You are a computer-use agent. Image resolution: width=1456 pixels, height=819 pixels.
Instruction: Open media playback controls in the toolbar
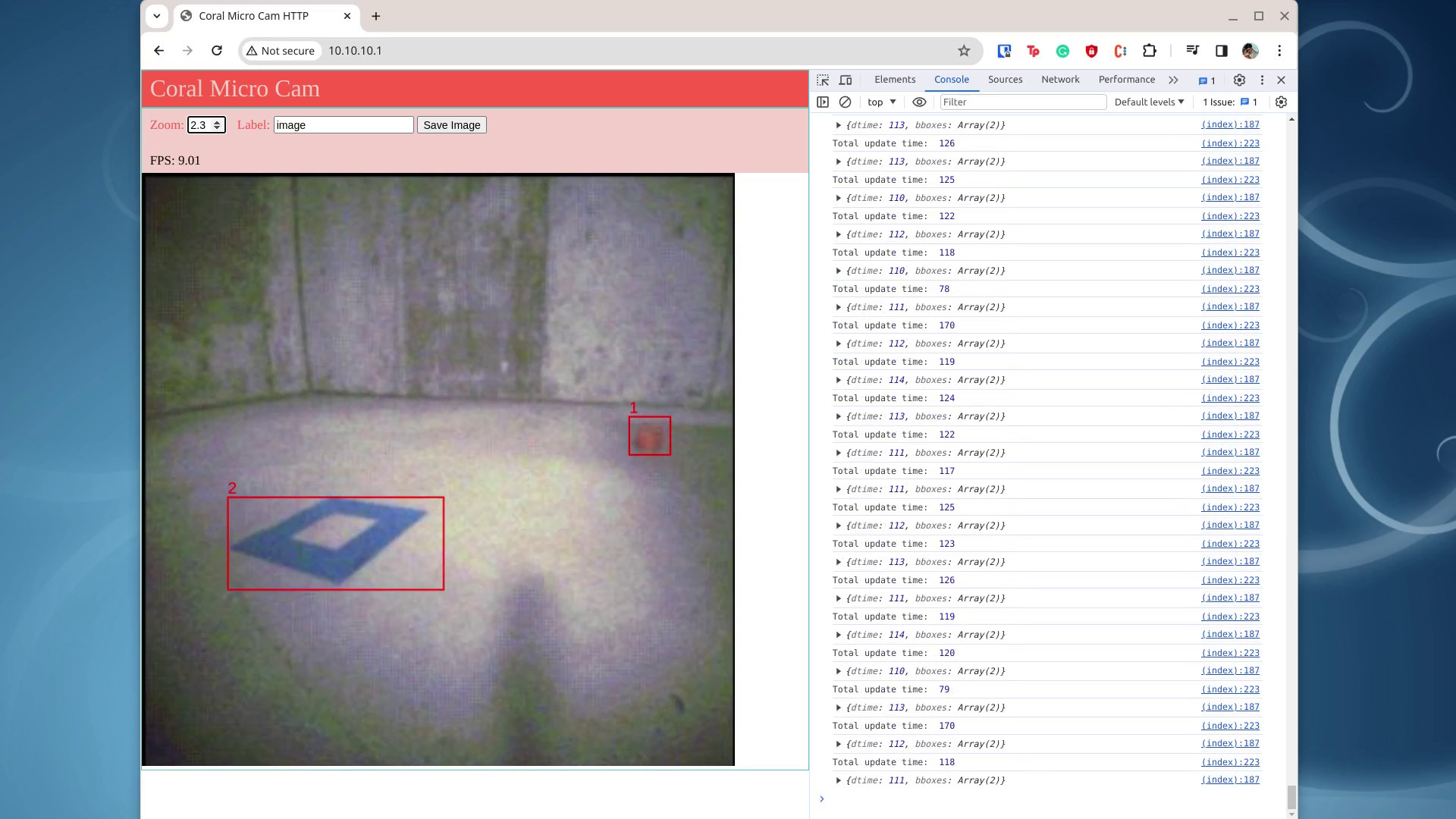click(1193, 51)
